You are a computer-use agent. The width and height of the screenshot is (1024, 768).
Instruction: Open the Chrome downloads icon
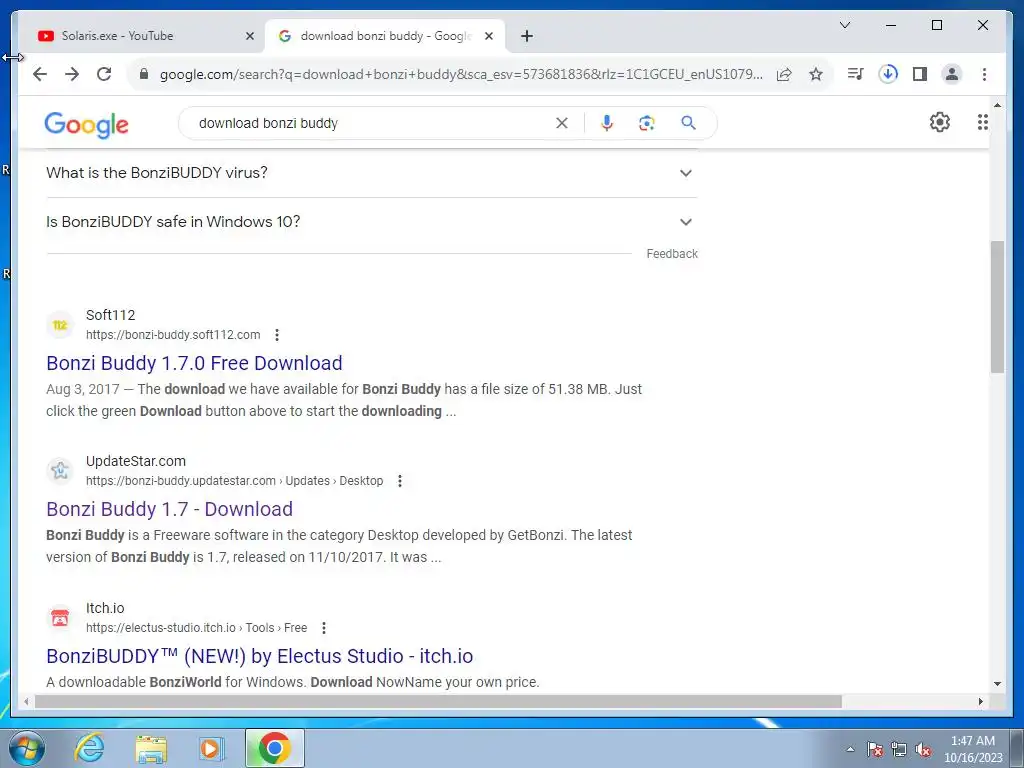click(888, 74)
